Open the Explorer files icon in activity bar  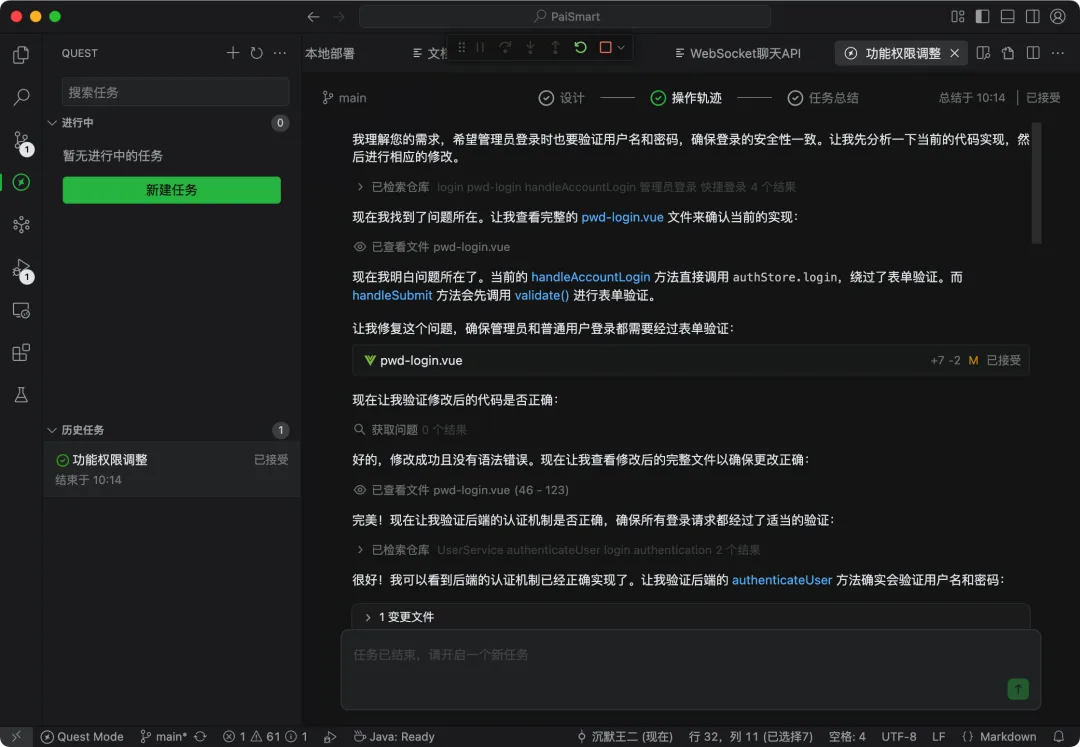(x=21, y=54)
